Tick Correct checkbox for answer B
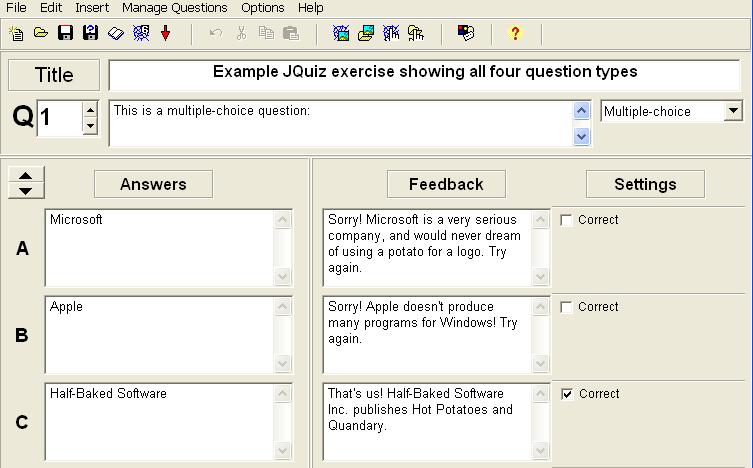The width and height of the screenshot is (753, 468). (x=566, y=307)
